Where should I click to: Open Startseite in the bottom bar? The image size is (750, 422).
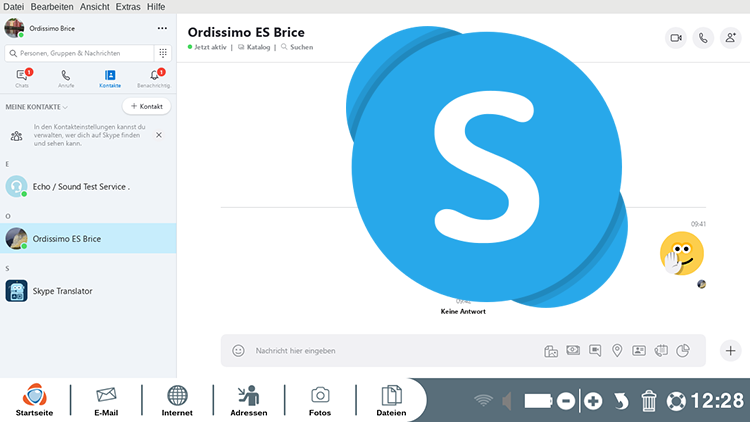pyautogui.click(x=34, y=400)
